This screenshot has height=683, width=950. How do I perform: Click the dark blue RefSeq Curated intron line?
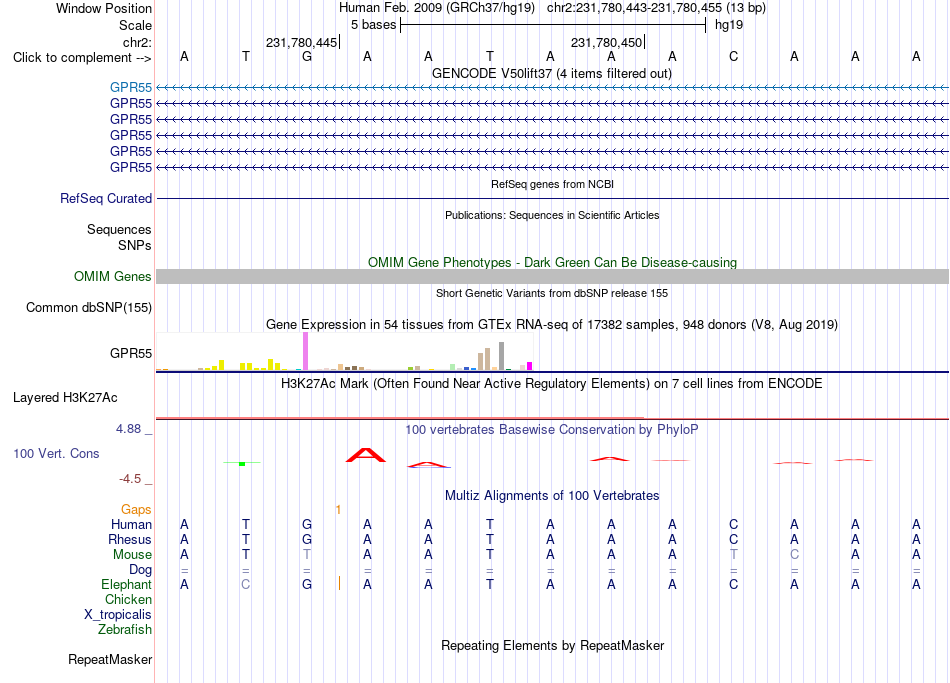552,198
